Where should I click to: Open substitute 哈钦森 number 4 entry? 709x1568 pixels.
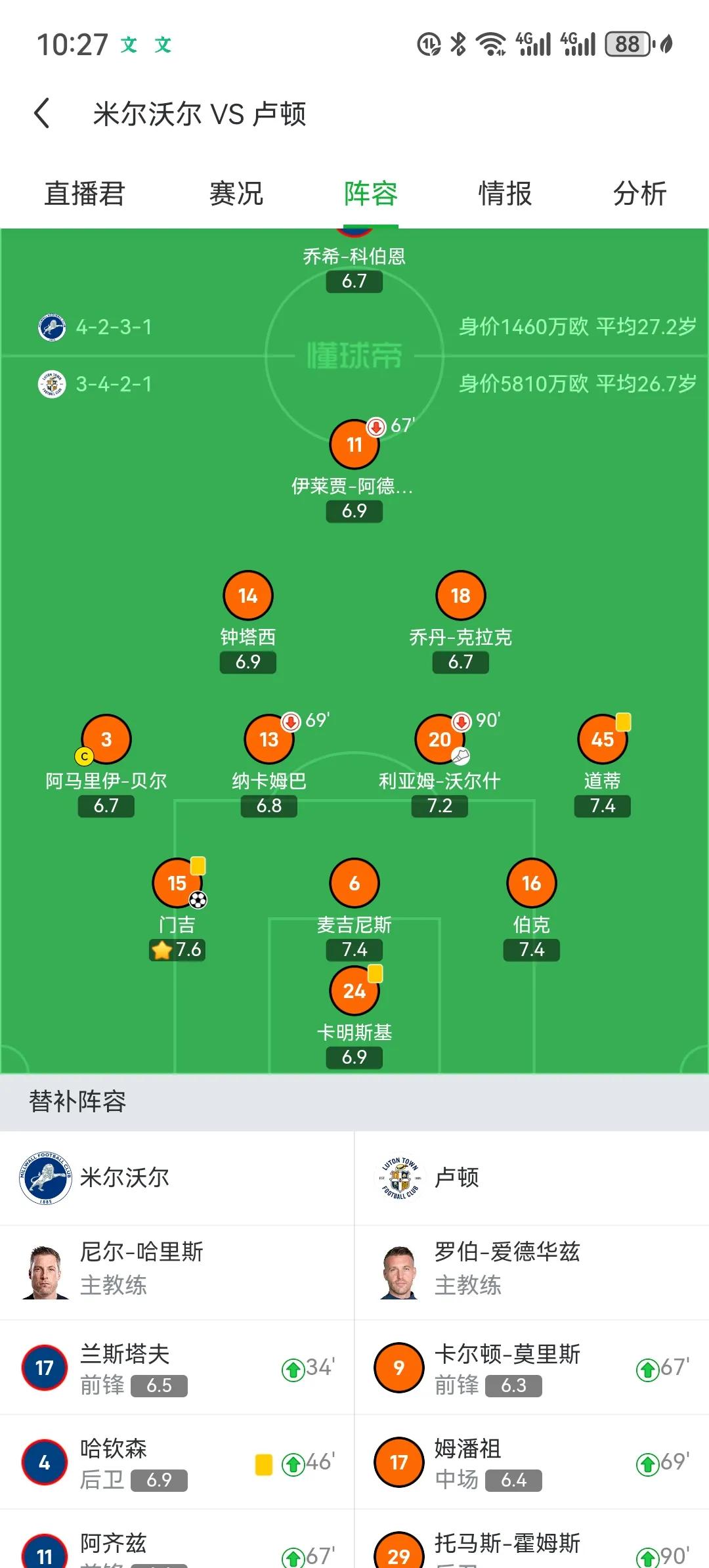click(x=177, y=1462)
